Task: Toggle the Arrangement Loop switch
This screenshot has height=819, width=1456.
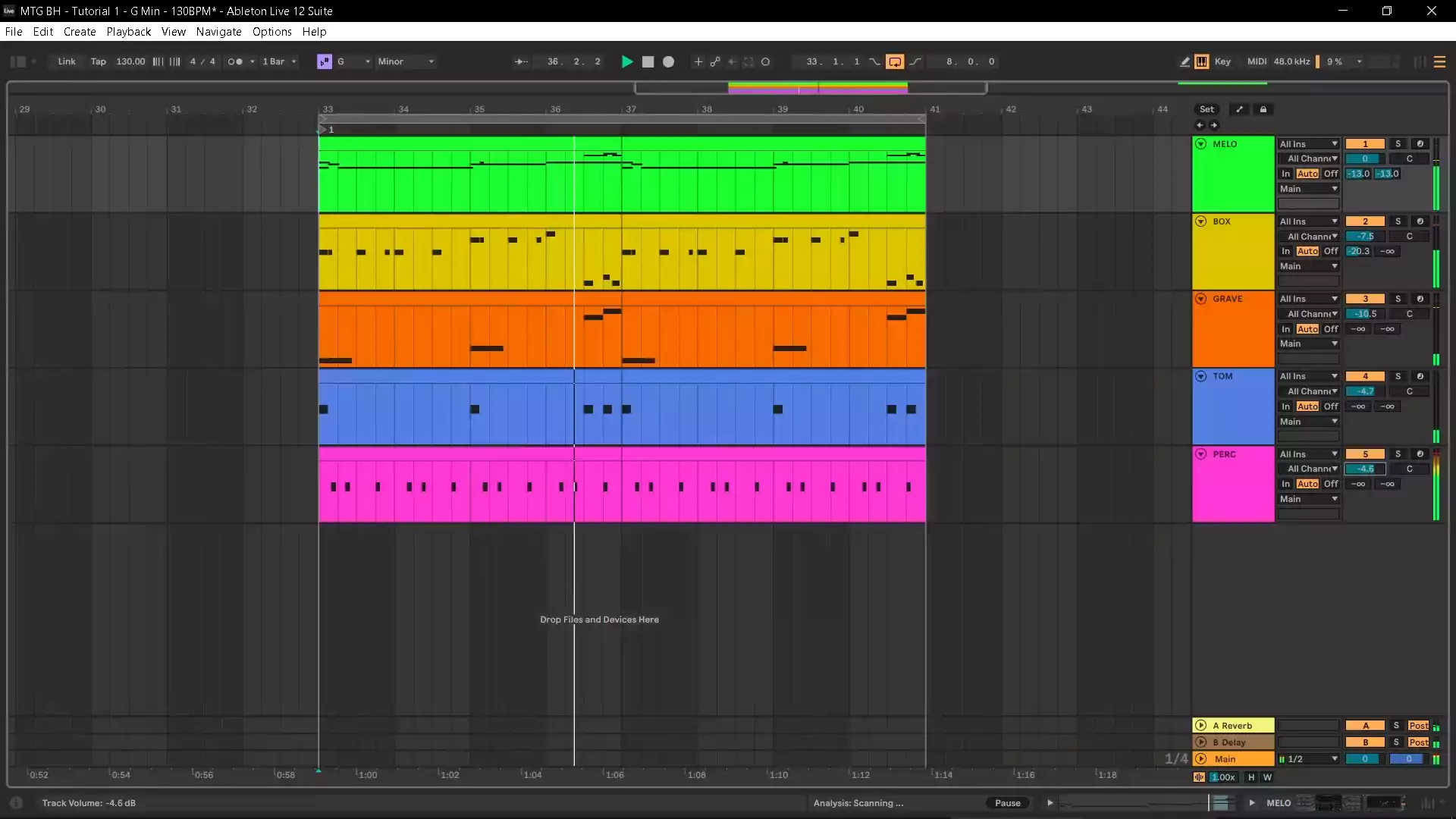Action: 895,61
